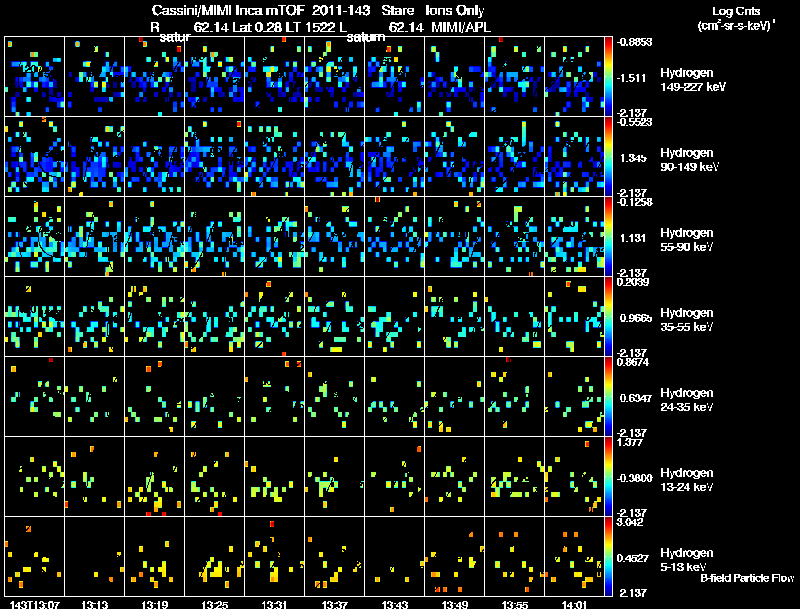
Task: Open the 5-13 keV panel at 13:25
Action: 214,556
